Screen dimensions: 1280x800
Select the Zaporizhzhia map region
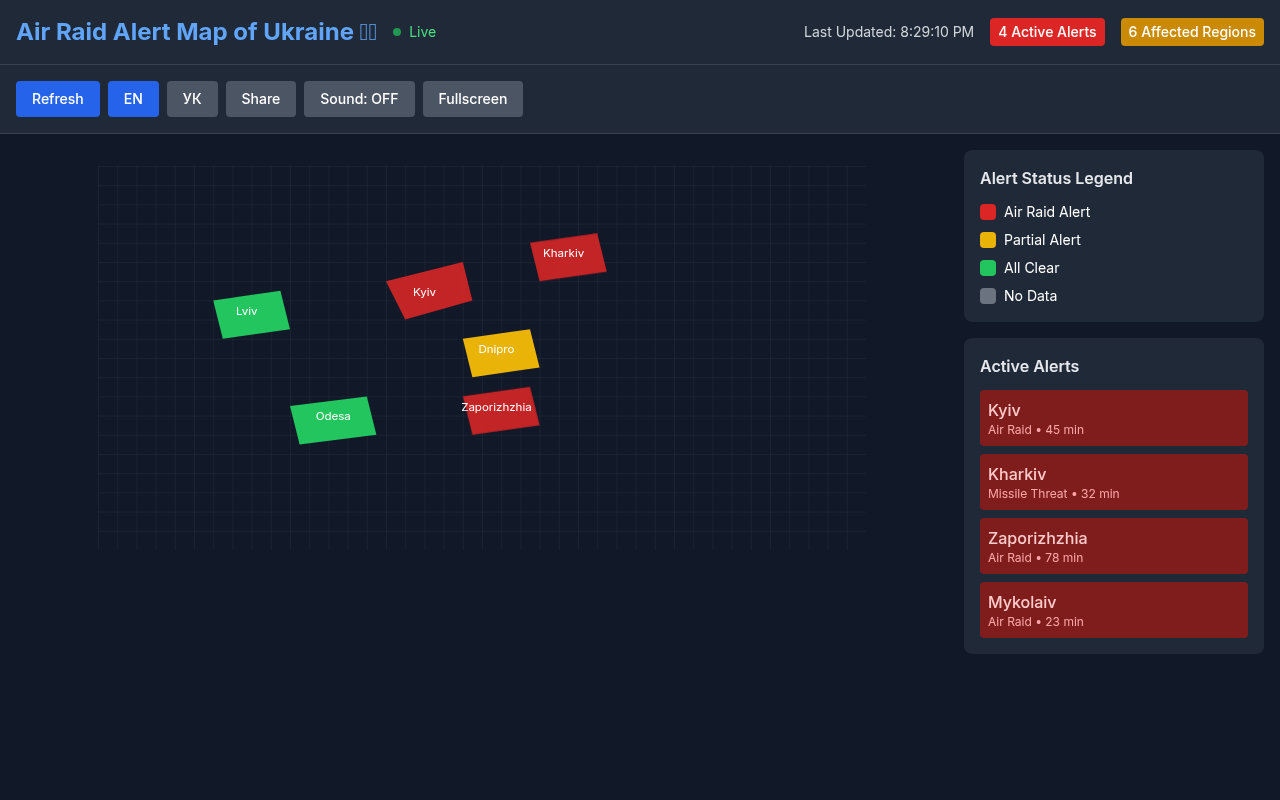tap(501, 411)
